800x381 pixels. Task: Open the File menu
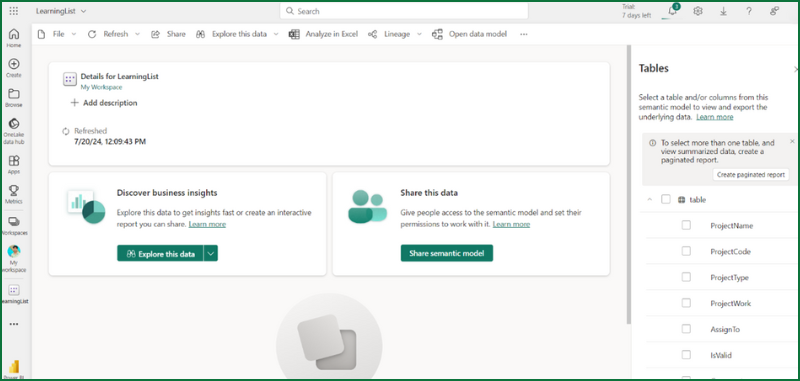point(57,34)
